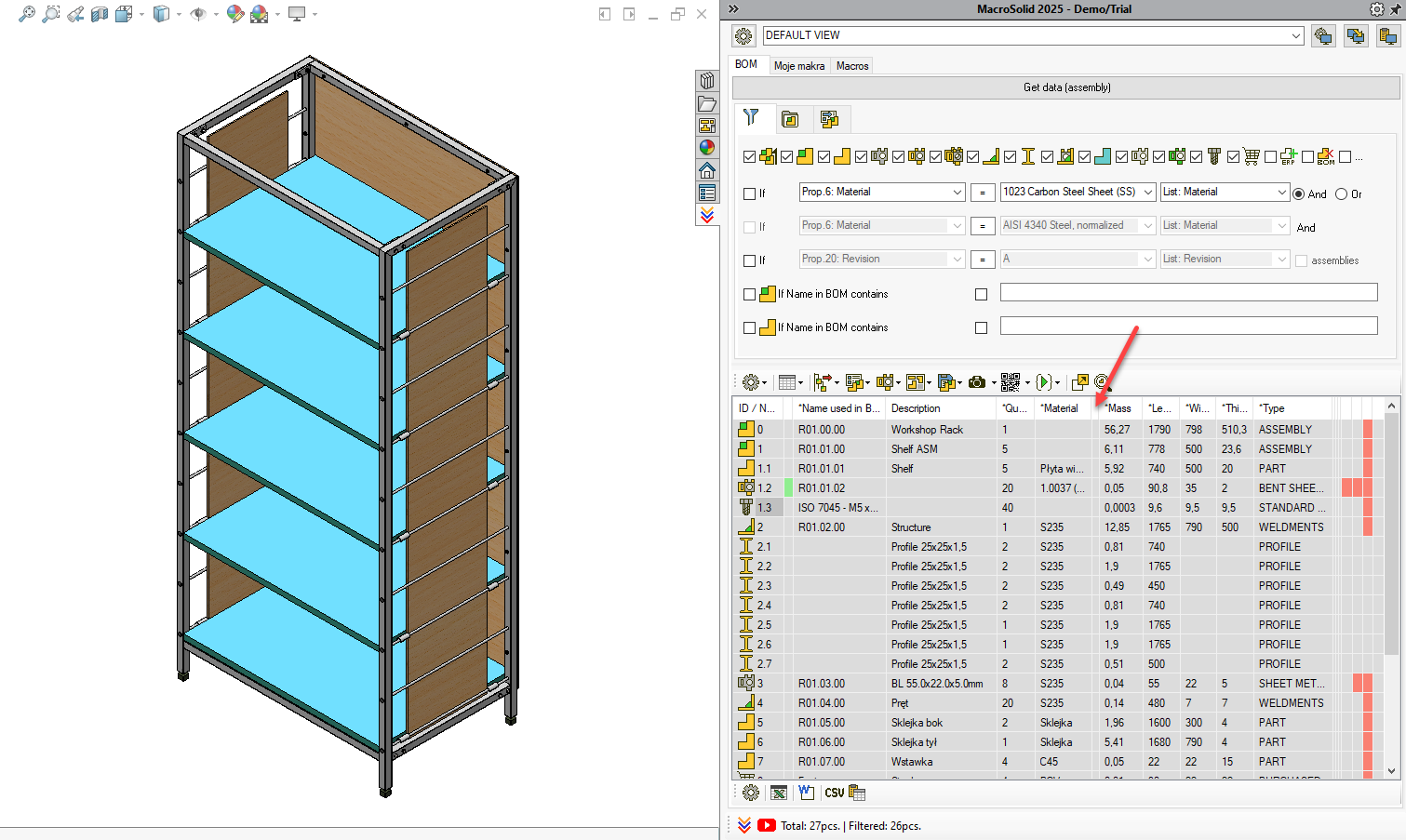
Task: Click the pop-out window icon in the BOM toolbar
Action: click(x=1079, y=382)
